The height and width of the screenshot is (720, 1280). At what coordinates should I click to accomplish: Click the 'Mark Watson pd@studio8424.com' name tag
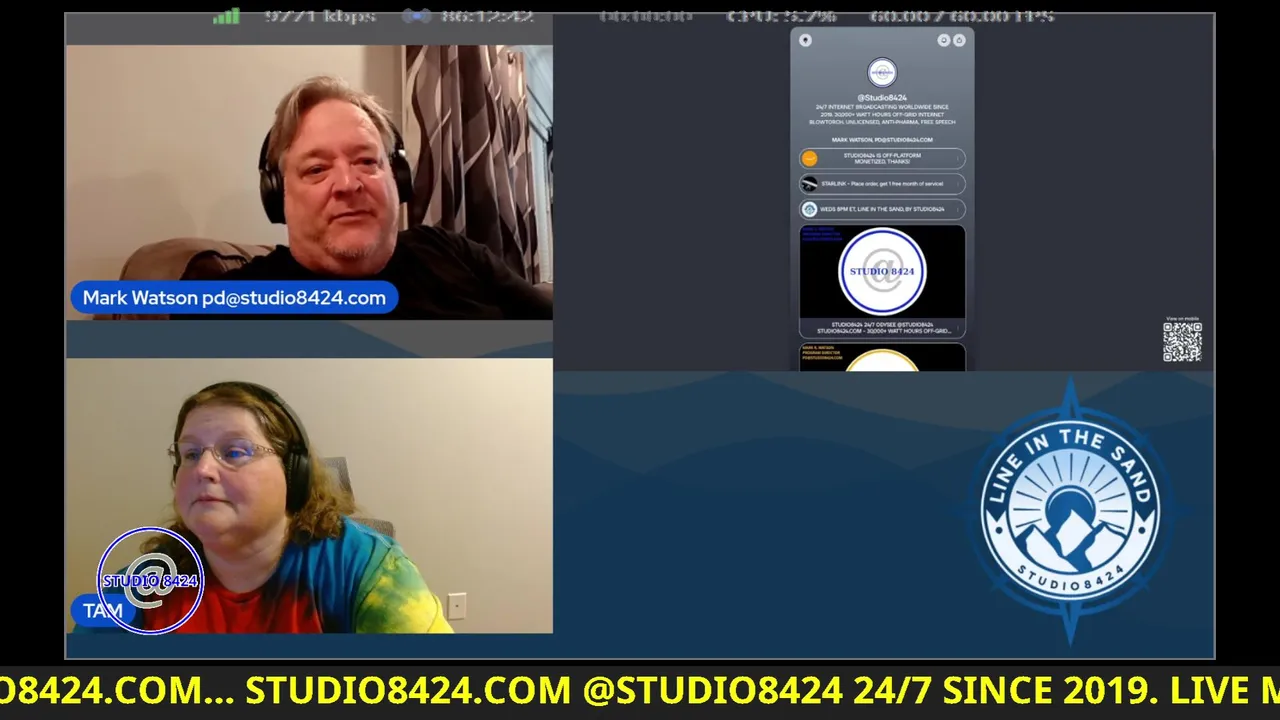[234, 298]
